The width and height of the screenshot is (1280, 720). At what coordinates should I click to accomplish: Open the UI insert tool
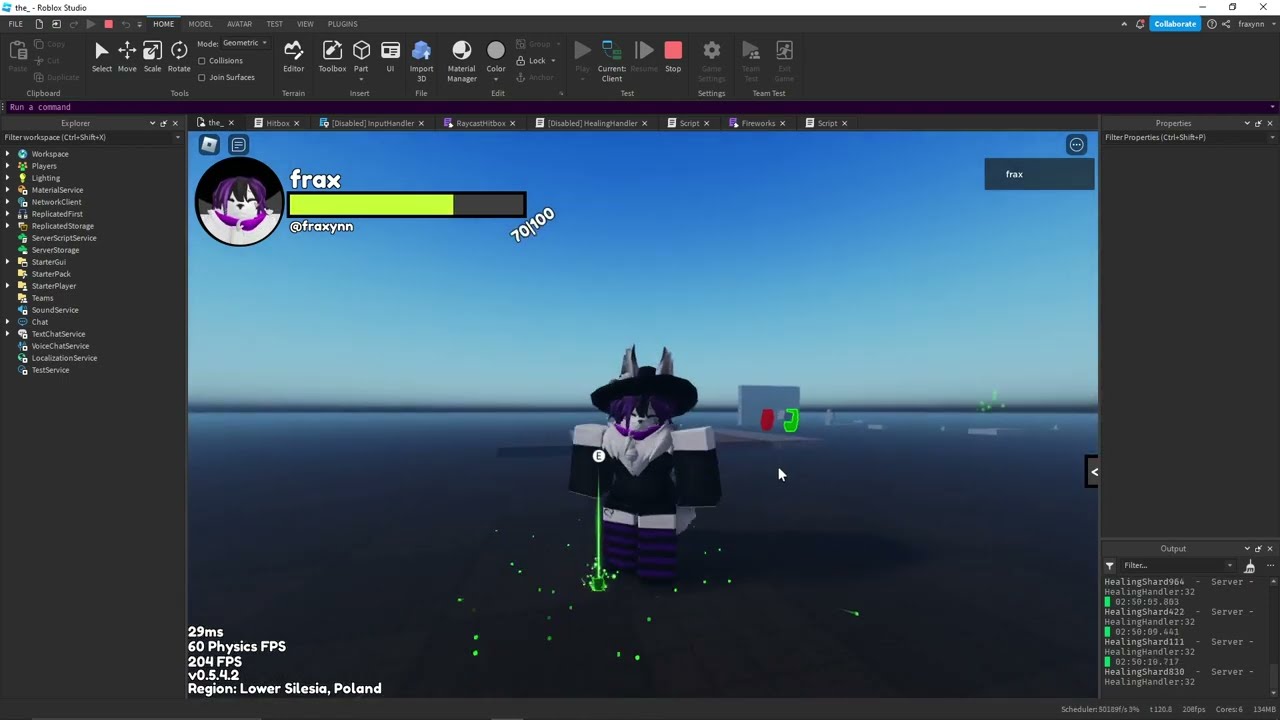pyautogui.click(x=390, y=57)
